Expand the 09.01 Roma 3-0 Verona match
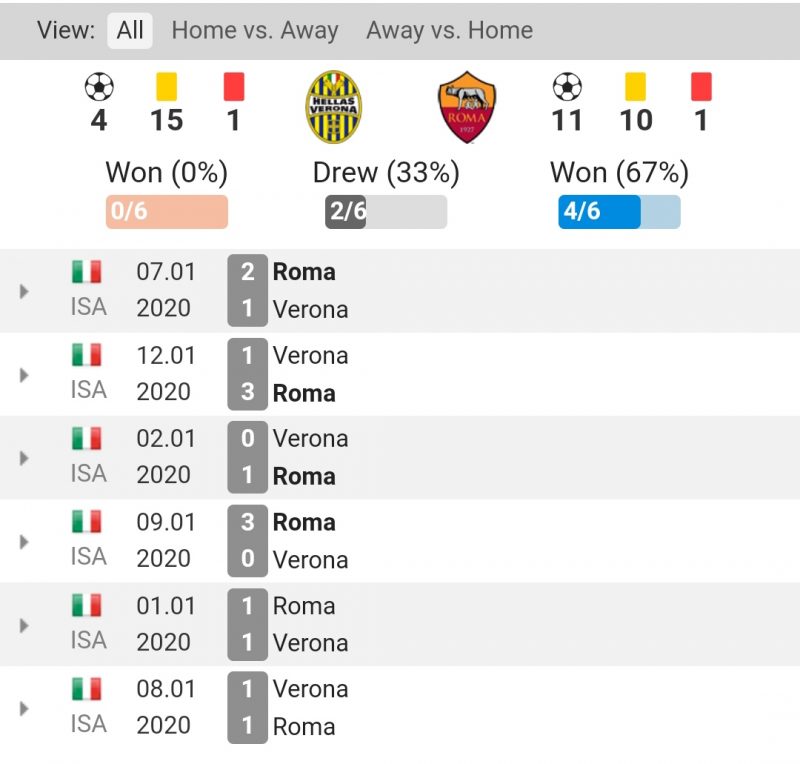 (x=24, y=542)
